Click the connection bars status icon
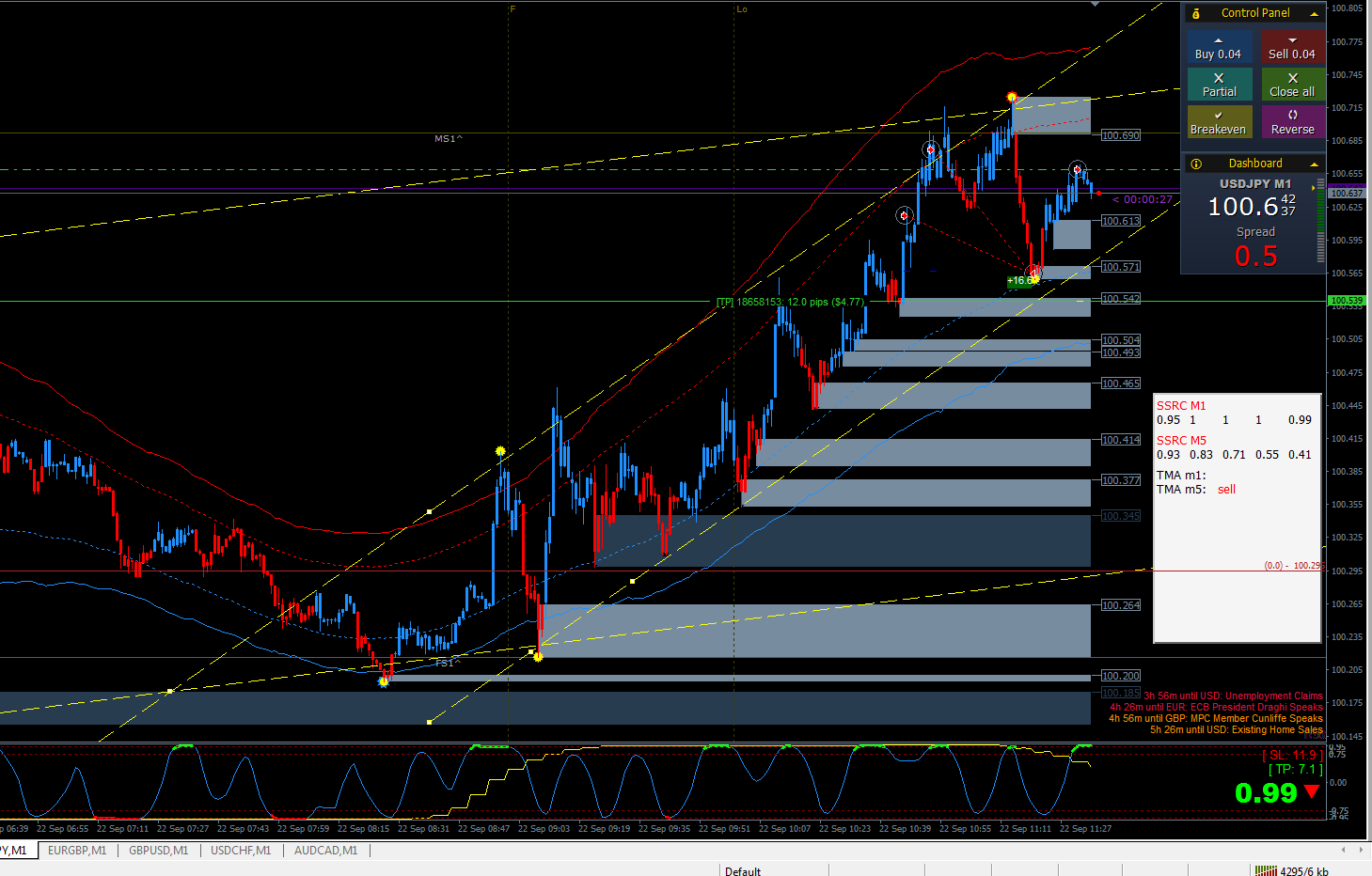Image resolution: width=1372 pixels, height=876 pixels. [x=1266, y=871]
